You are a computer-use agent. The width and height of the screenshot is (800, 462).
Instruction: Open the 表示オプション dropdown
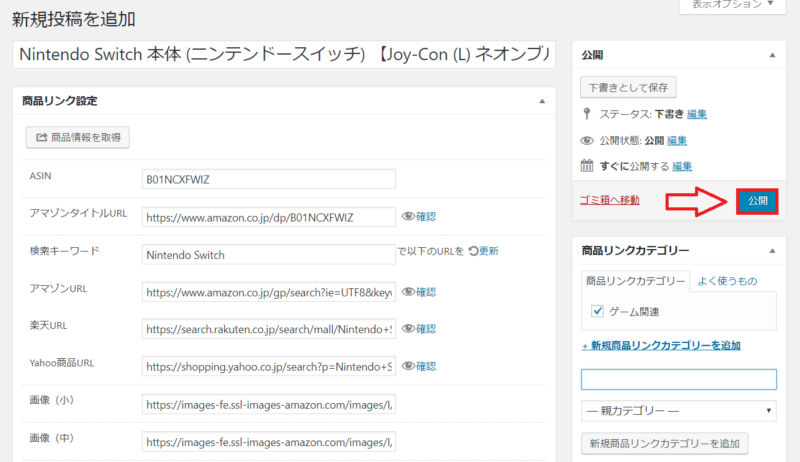pyautogui.click(x=733, y=5)
